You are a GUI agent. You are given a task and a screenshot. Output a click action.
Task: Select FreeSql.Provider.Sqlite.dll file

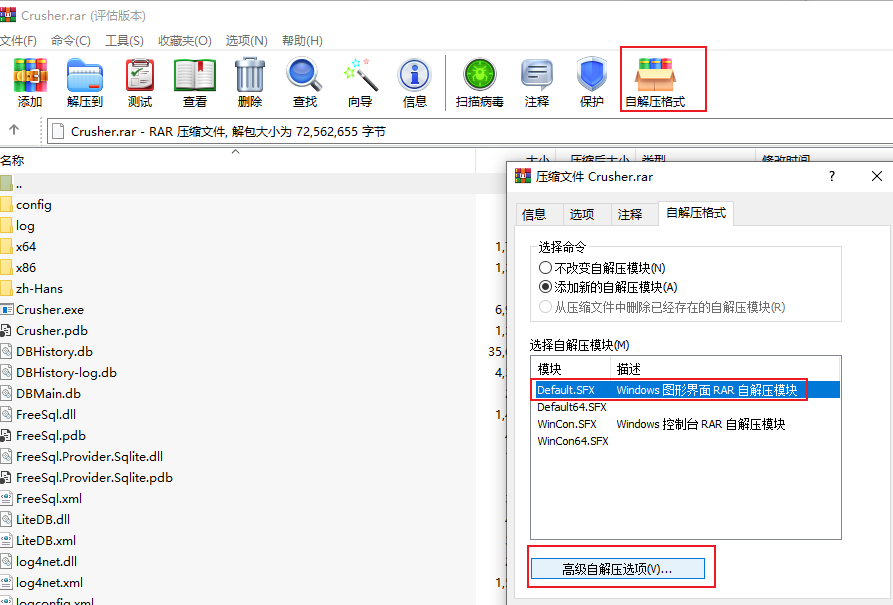coord(89,457)
